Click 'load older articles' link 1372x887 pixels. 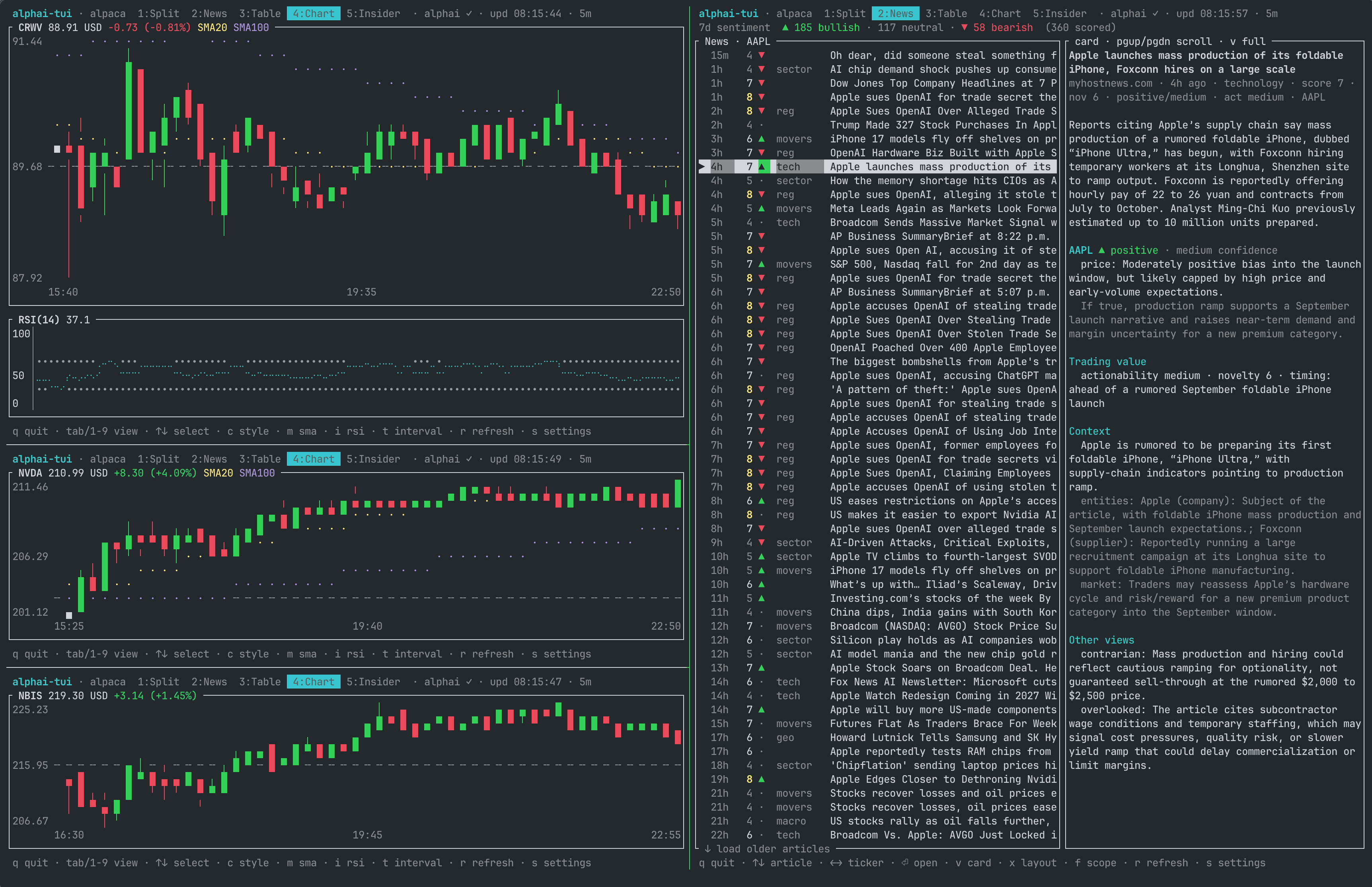[x=773, y=849]
